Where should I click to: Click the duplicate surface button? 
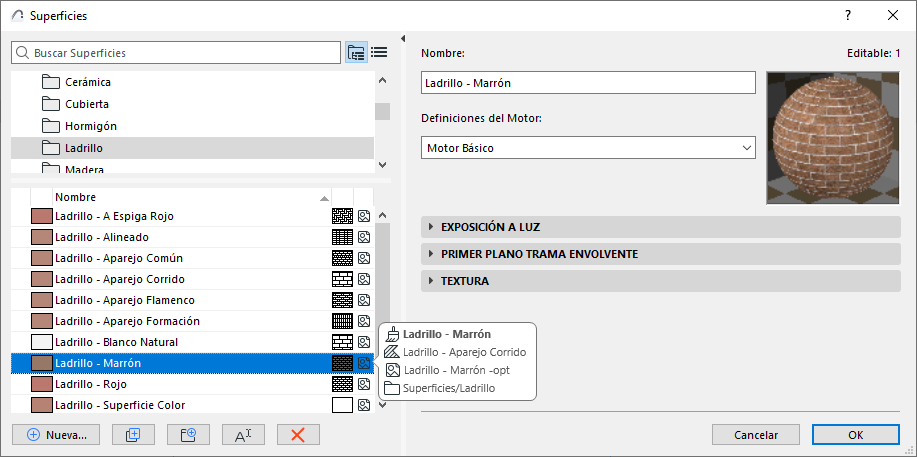pos(127,434)
